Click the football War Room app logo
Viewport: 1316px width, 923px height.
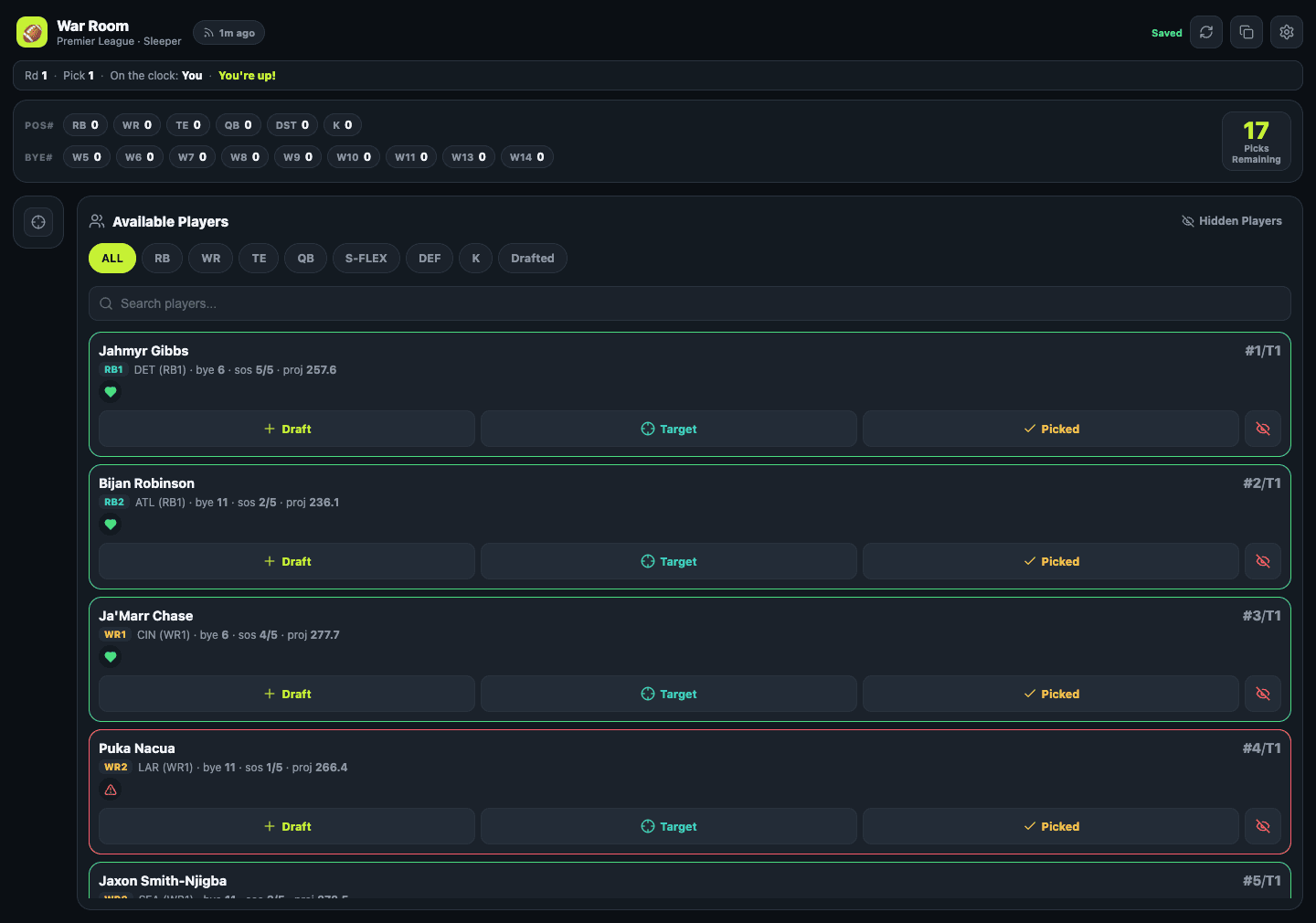click(32, 32)
